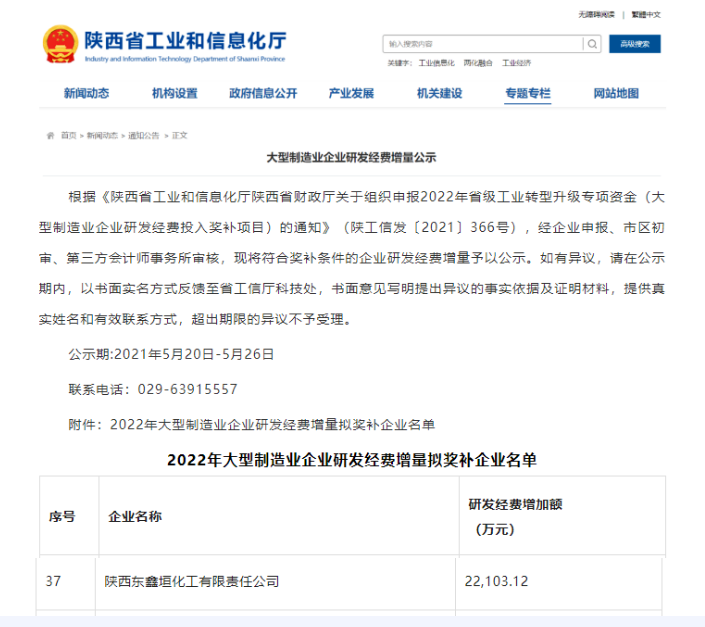The height and width of the screenshot is (627, 705).
Task: Click keyword 两化融合
Action: coord(478,63)
